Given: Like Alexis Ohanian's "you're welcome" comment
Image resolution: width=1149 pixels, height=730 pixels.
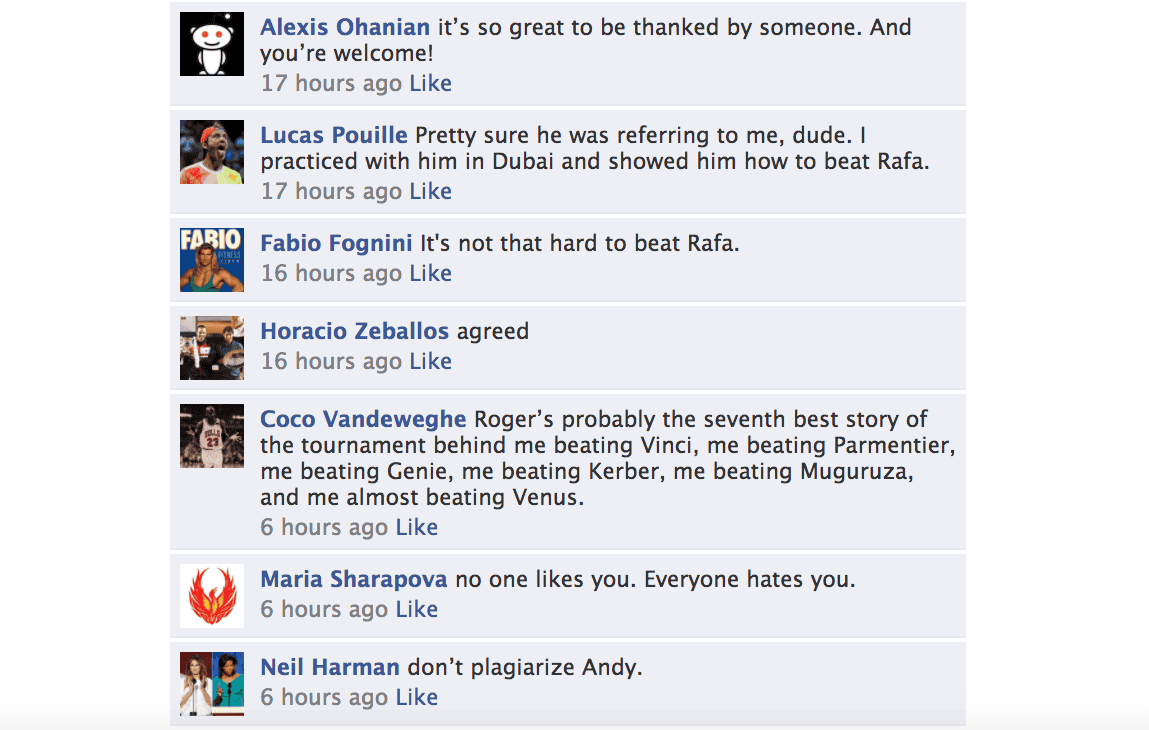Looking at the screenshot, I should [x=431, y=84].
